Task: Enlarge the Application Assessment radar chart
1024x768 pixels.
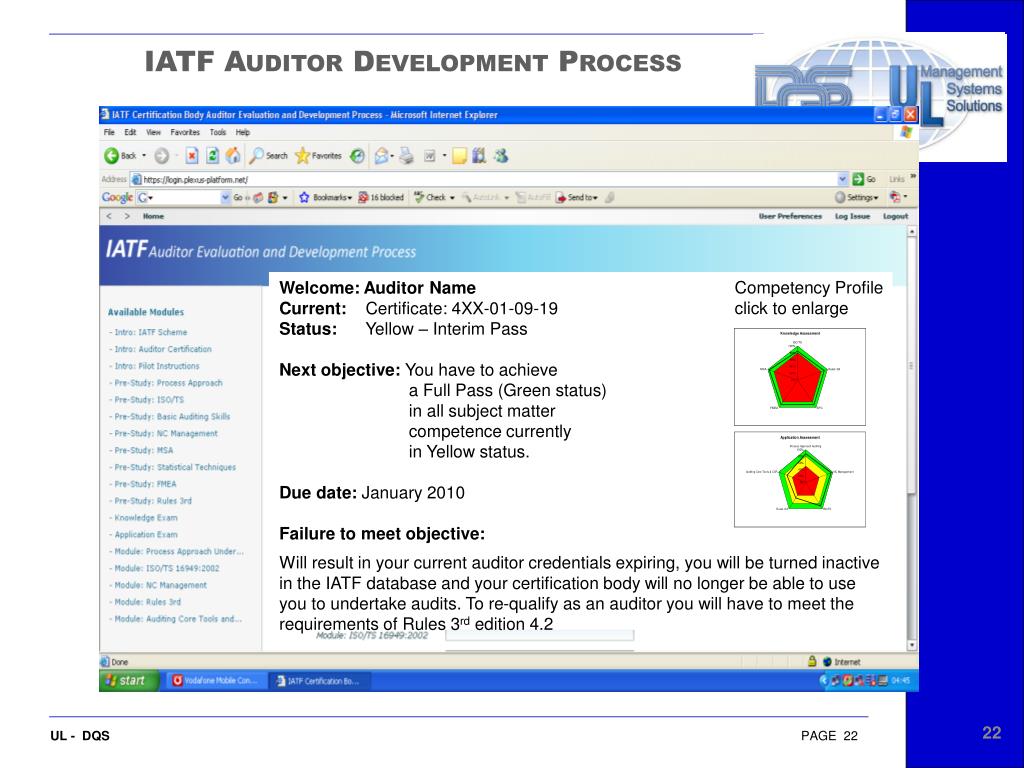Action: [799, 479]
